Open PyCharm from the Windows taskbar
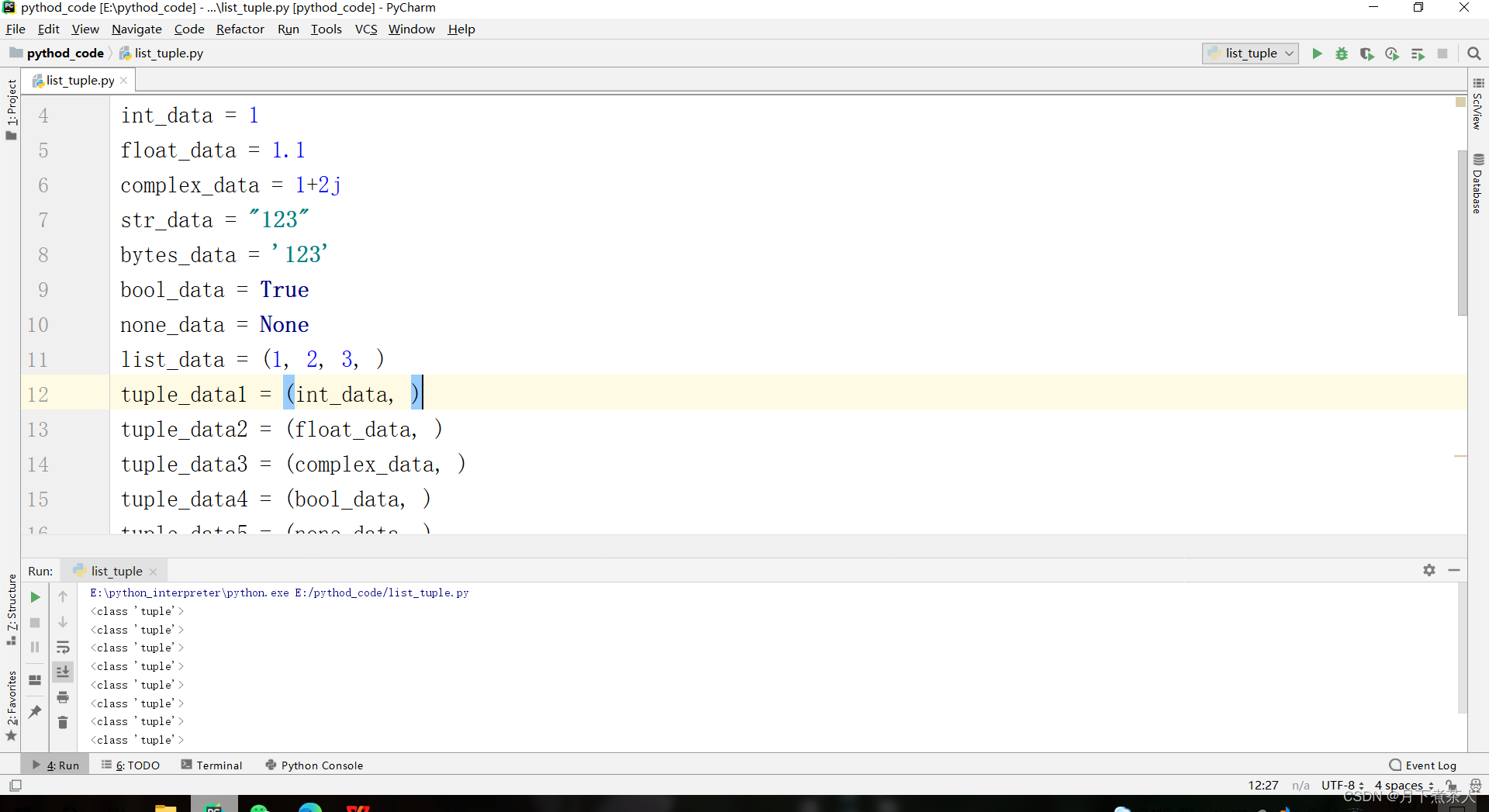This screenshot has height=812, width=1489. (213, 805)
